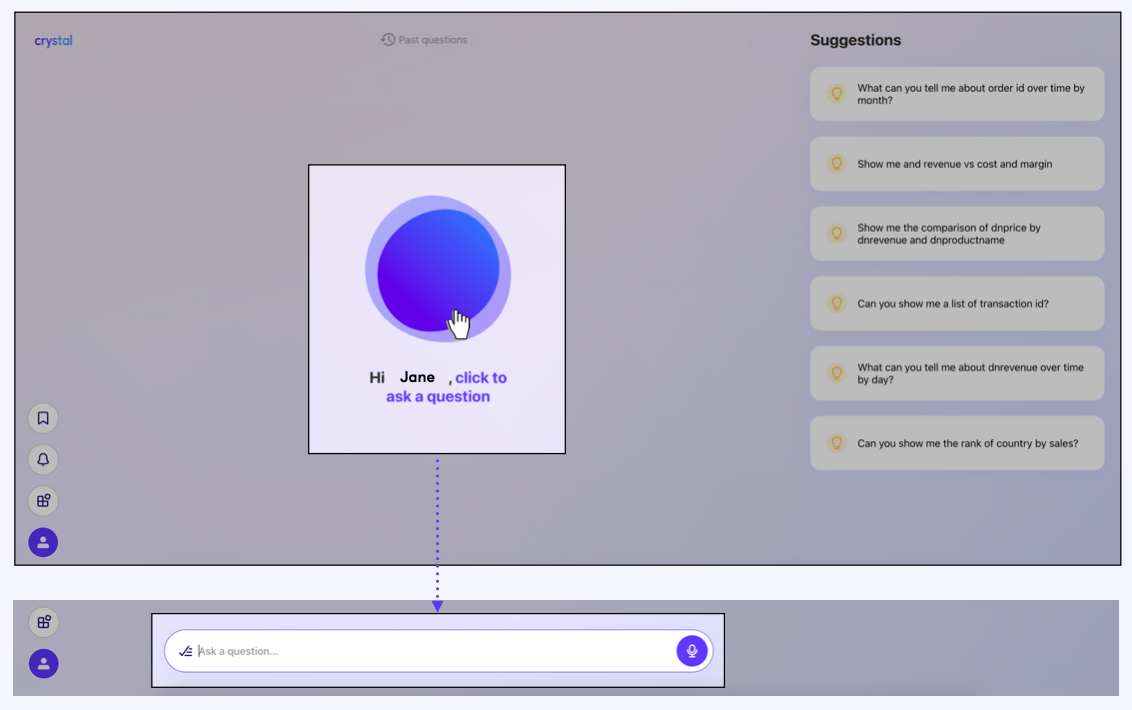Click the apps grid icon beside the question bar
The height and width of the screenshot is (710, 1132).
pyautogui.click(x=44, y=622)
